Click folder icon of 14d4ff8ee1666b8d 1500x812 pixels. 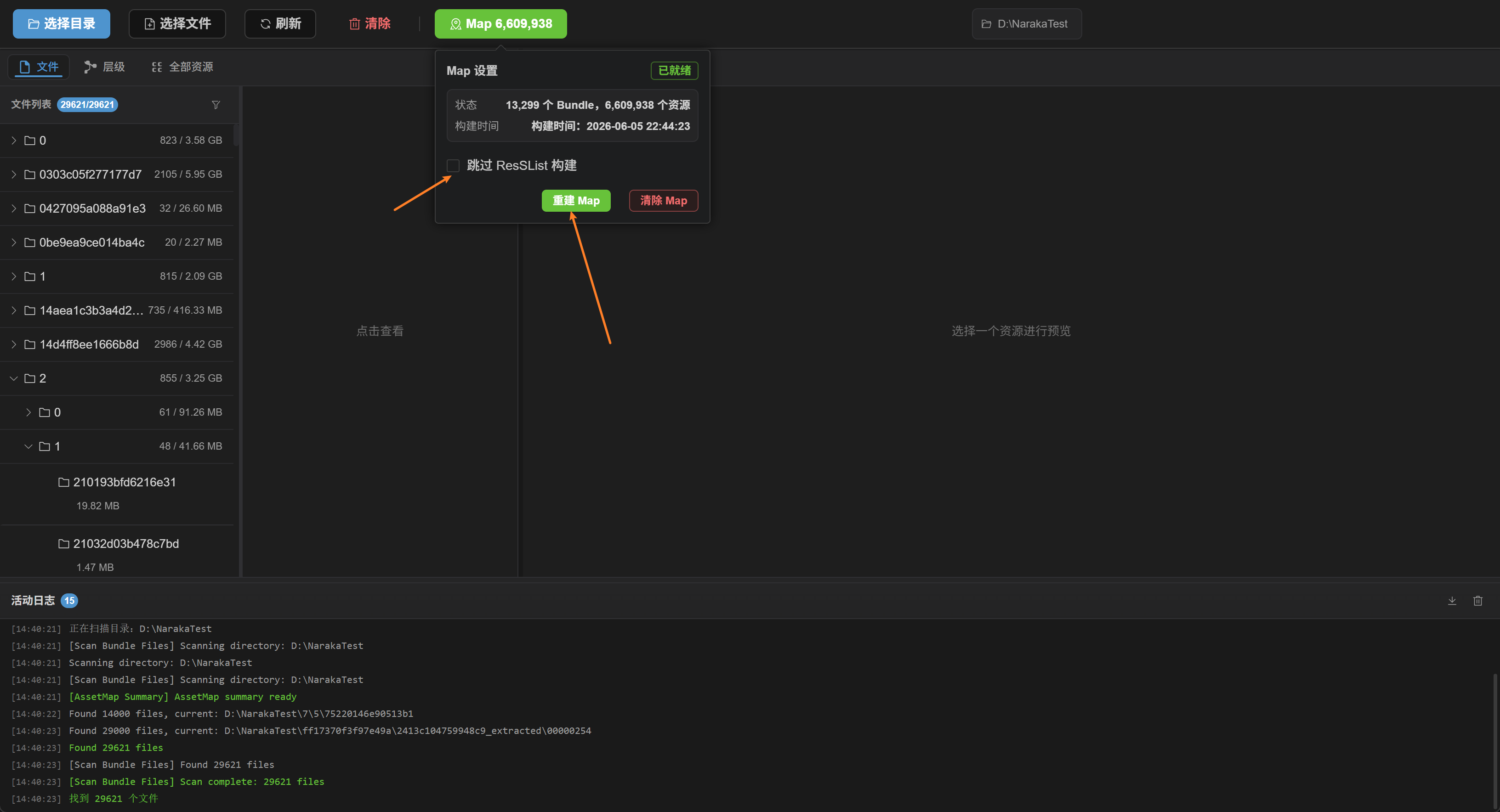click(30, 344)
